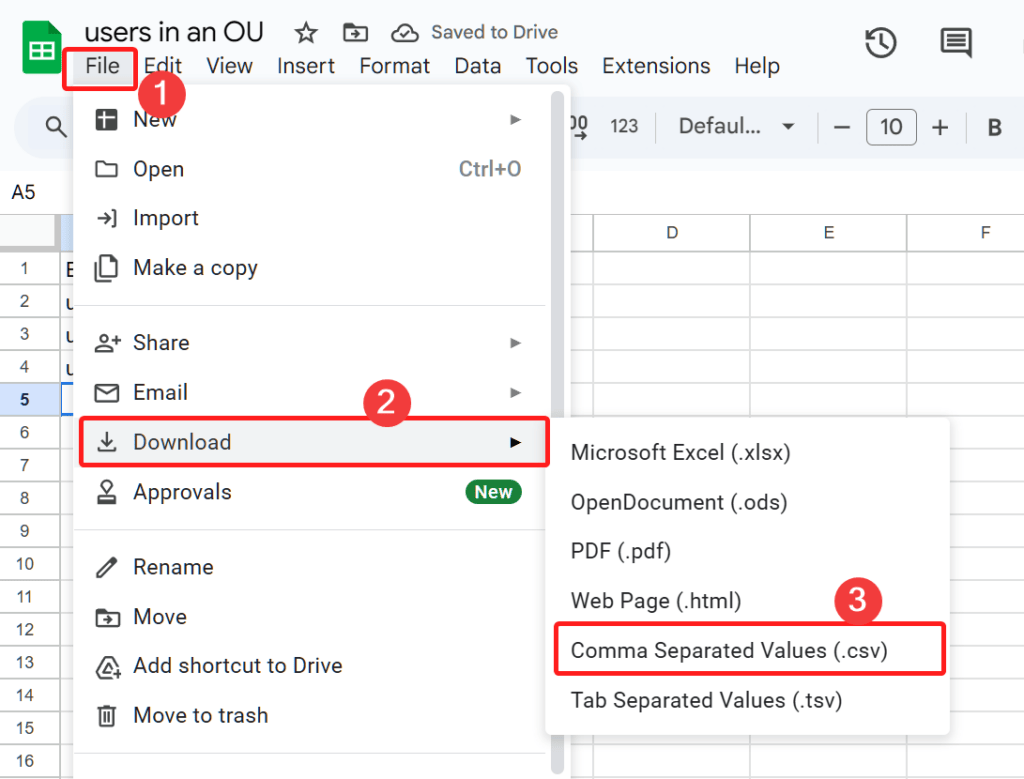Click the cell name box showing A5

[x=24, y=192]
